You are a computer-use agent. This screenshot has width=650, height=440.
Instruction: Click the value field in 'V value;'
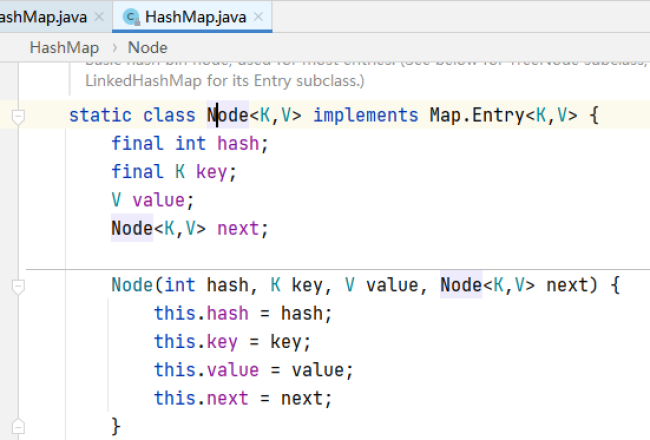pos(158,200)
